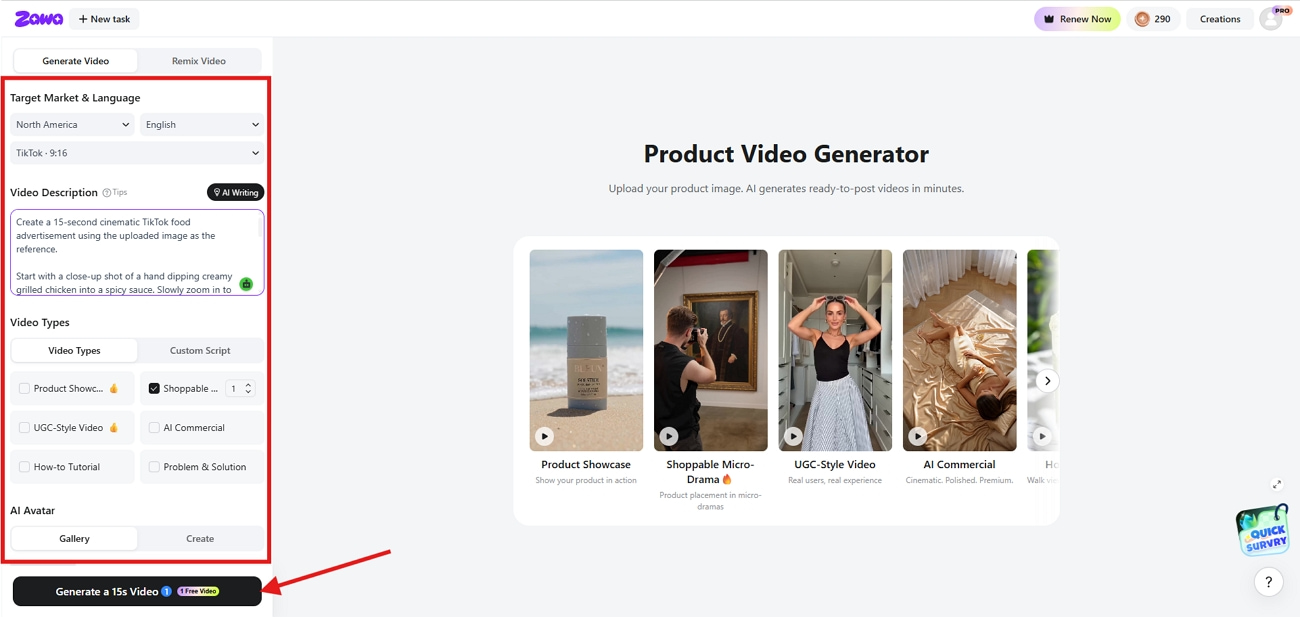The width and height of the screenshot is (1300, 617).
Task: Check the Product Showcase checkbox
Action: click(x=24, y=388)
